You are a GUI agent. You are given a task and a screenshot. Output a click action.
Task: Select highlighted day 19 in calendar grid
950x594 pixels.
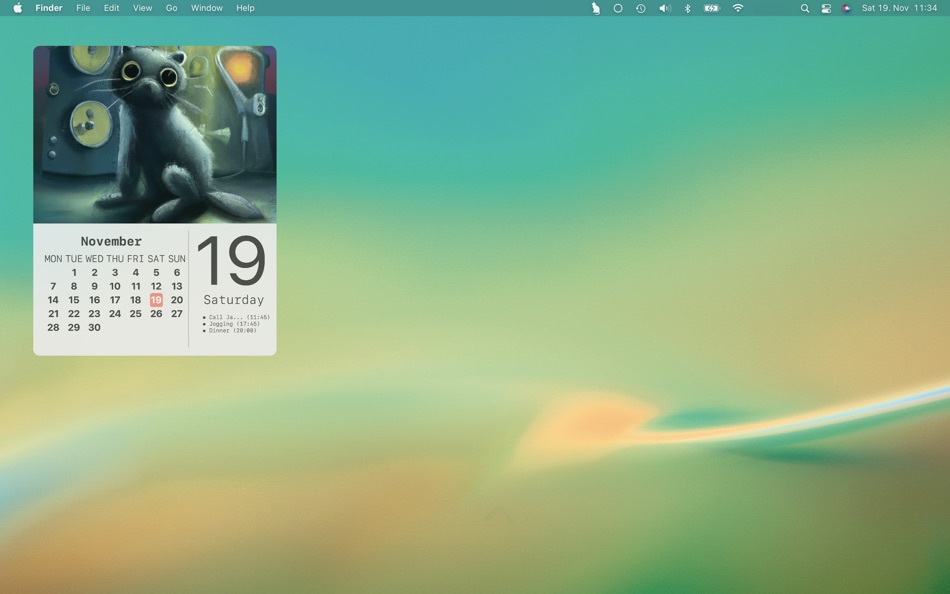tap(156, 299)
